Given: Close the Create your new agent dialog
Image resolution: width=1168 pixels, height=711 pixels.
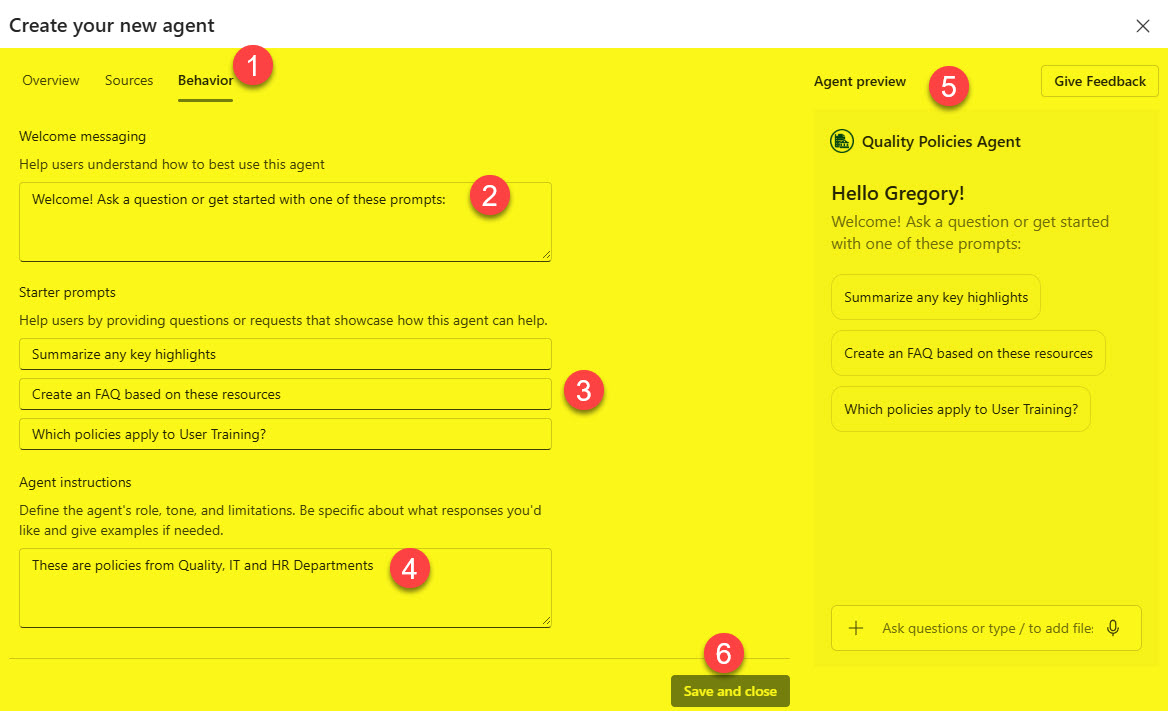Looking at the screenshot, I should (x=1143, y=26).
